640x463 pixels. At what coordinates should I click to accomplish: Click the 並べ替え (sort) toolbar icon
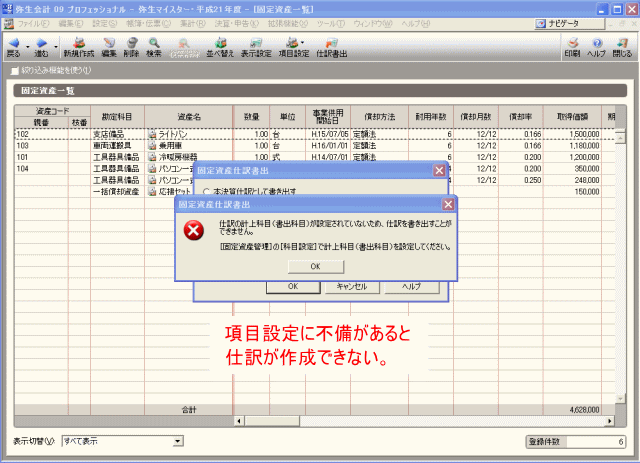(x=220, y=47)
